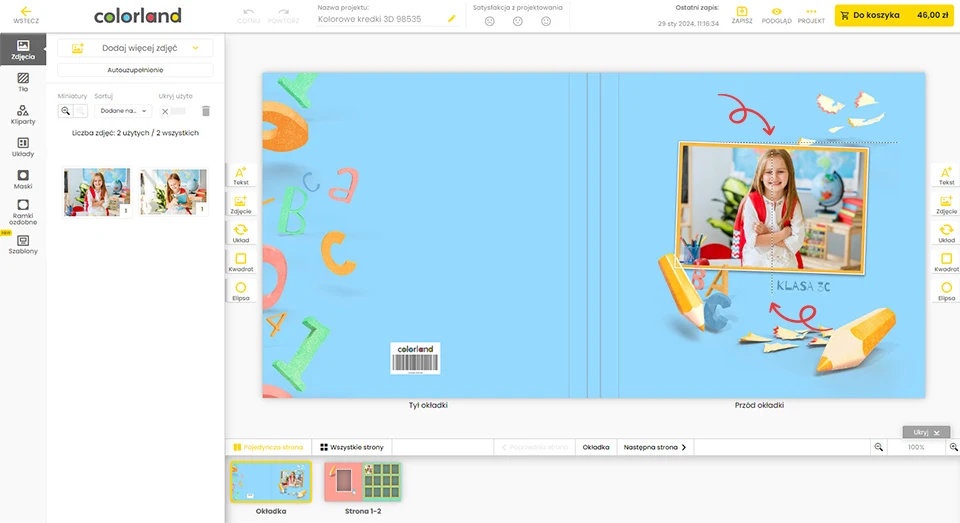The image size is (960, 523).
Task: Add photo with left Zdjęcie tool
Action: click(x=241, y=204)
